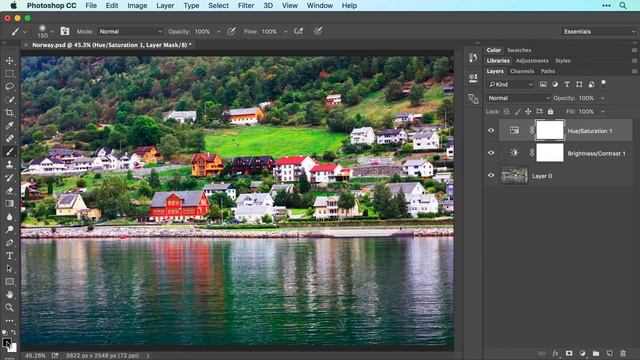Toggle pressure for opacity option
This screenshot has width=640, height=360.
pos(231,31)
